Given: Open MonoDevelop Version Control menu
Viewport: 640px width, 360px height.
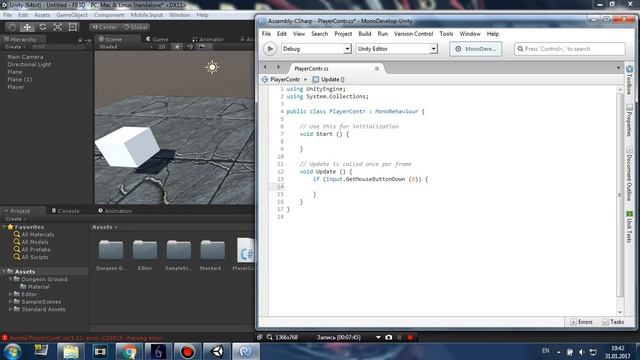Looking at the screenshot, I should click(413, 34).
